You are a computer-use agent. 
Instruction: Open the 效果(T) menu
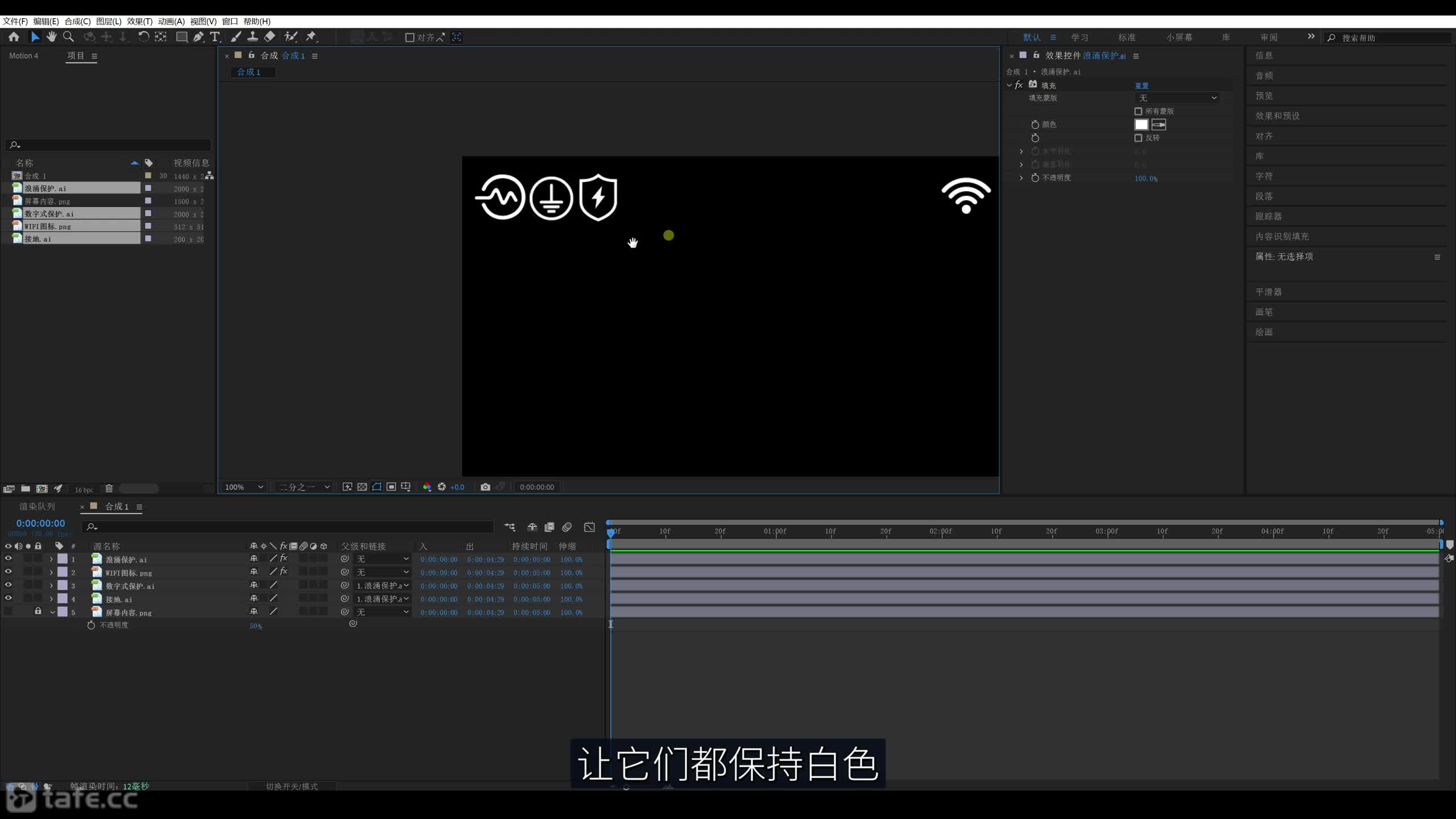(x=139, y=21)
